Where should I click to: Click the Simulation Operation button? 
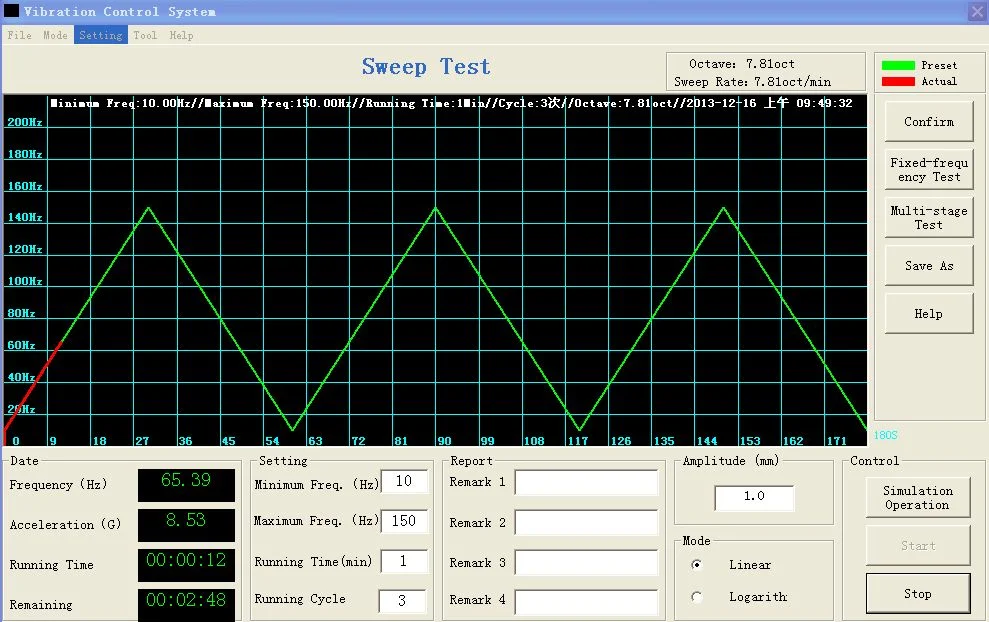click(917, 498)
